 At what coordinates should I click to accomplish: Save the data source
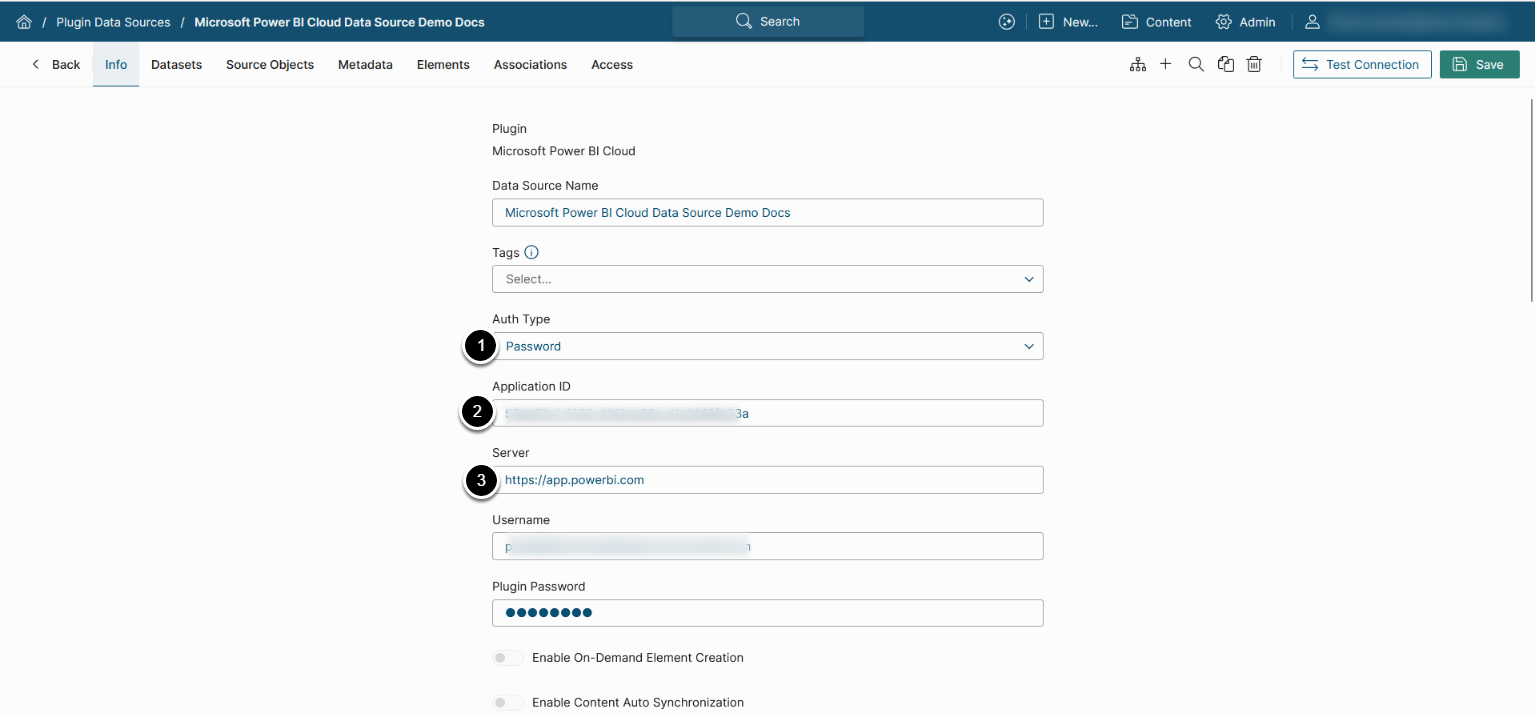[x=1479, y=65]
